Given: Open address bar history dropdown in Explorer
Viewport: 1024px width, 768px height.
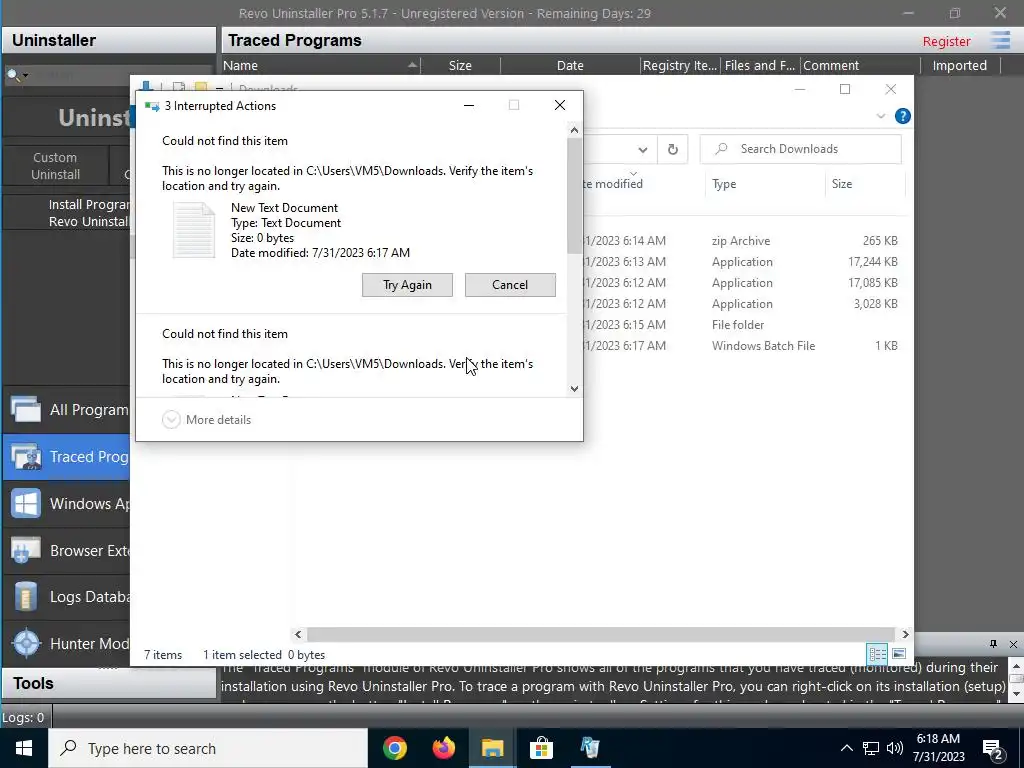Looking at the screenshot, I should point(643,150).
